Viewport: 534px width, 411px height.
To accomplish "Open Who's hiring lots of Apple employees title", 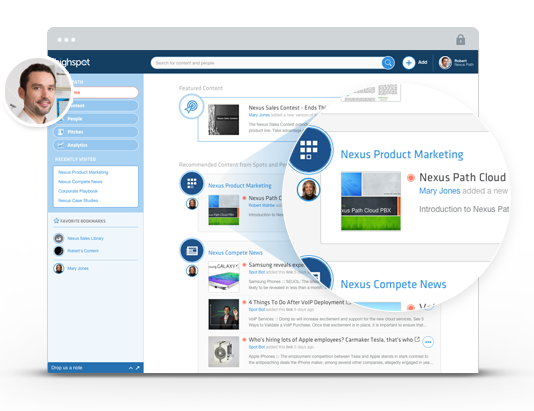I will (331, 339).
